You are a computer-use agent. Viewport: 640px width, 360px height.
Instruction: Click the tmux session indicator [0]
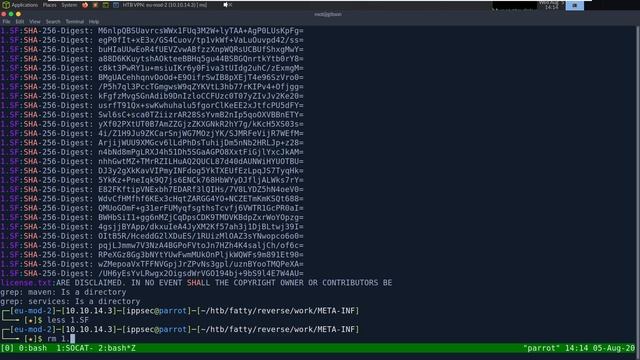[7, 348]
